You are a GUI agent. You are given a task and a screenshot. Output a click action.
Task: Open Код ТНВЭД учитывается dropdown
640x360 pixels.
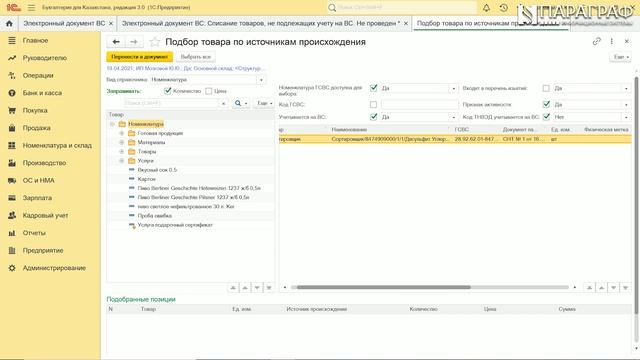click(627, 117)
